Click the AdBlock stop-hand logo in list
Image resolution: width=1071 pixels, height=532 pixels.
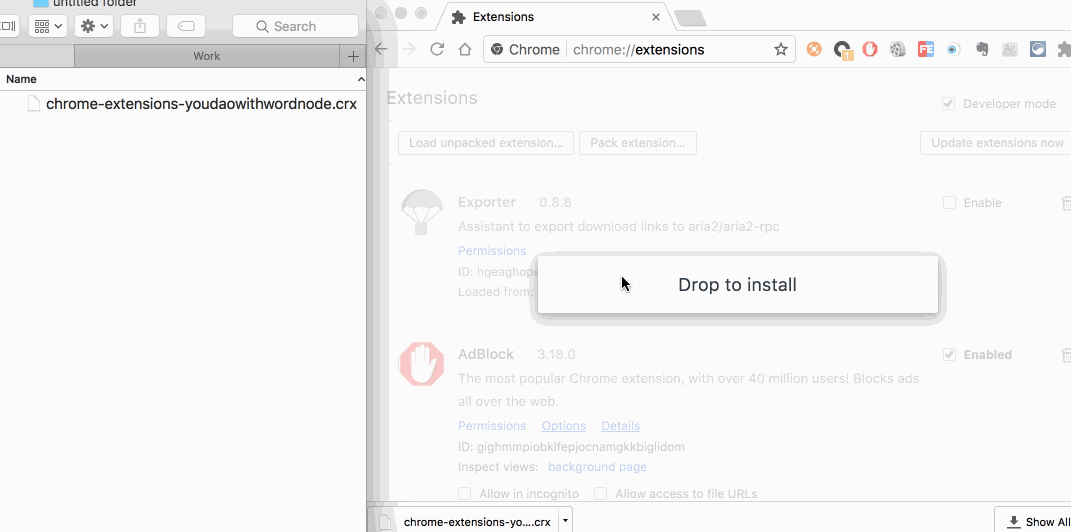[421, 364]
